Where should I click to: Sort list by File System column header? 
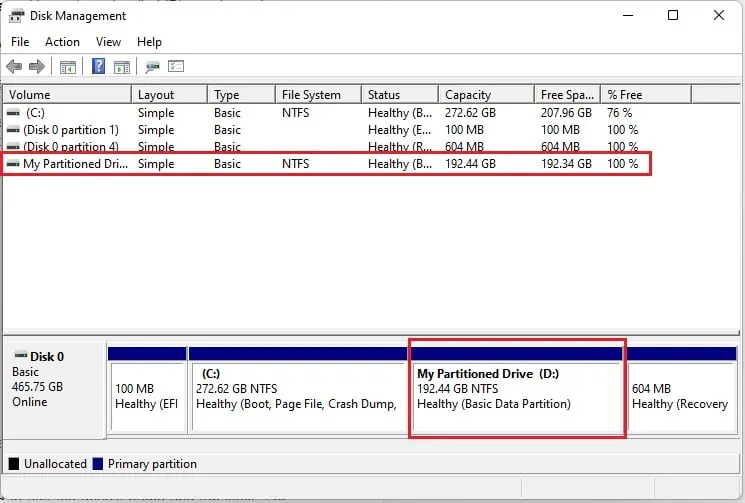point(311,95)
